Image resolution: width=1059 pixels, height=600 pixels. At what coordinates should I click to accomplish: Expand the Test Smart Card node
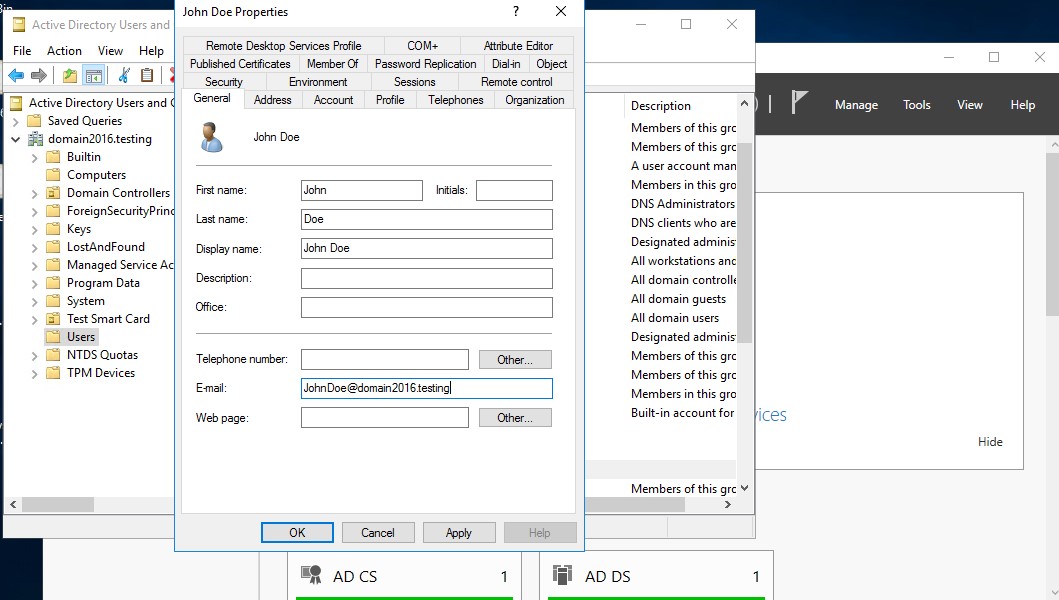(x=34, y=320)
